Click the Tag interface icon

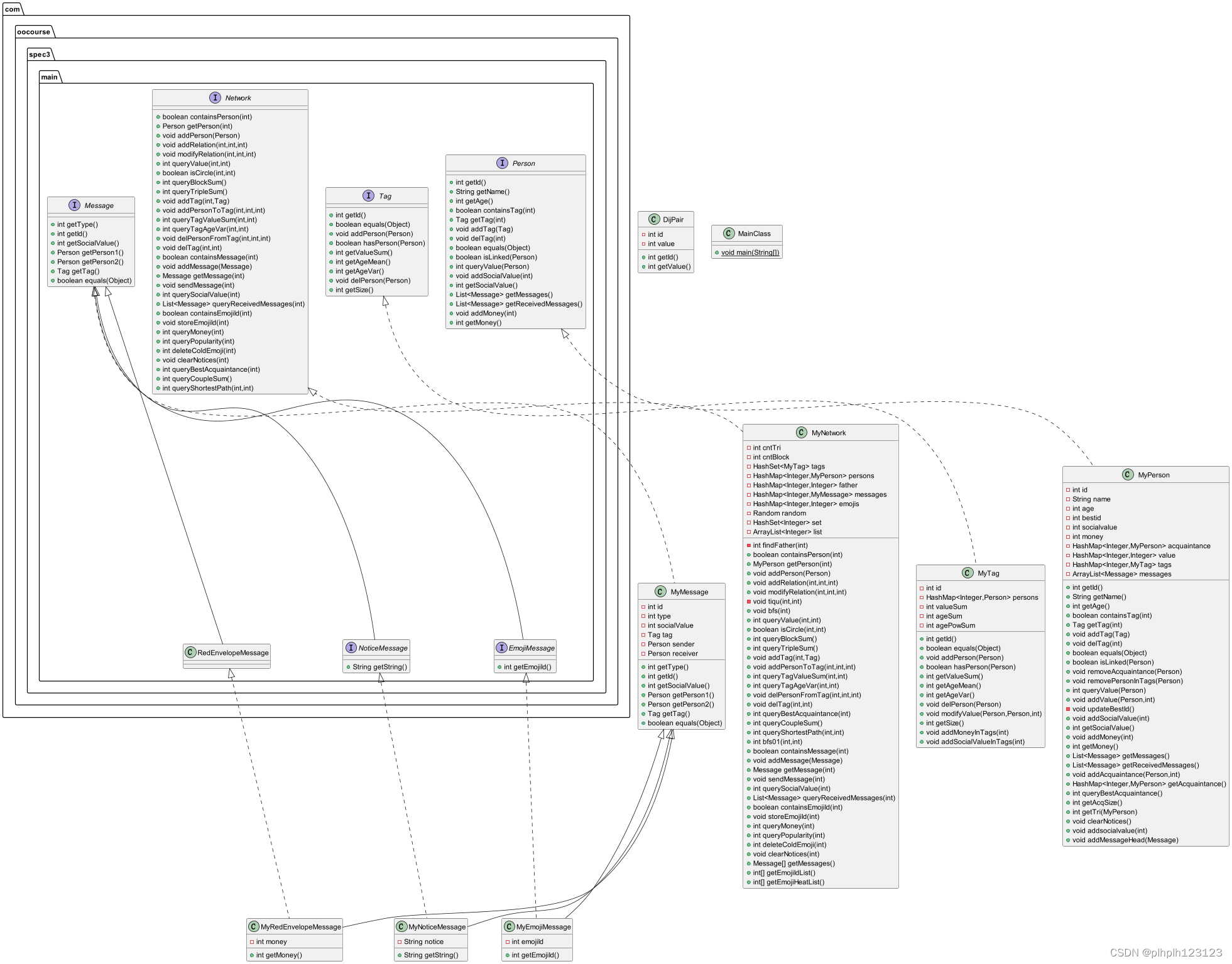pos(368,195)
